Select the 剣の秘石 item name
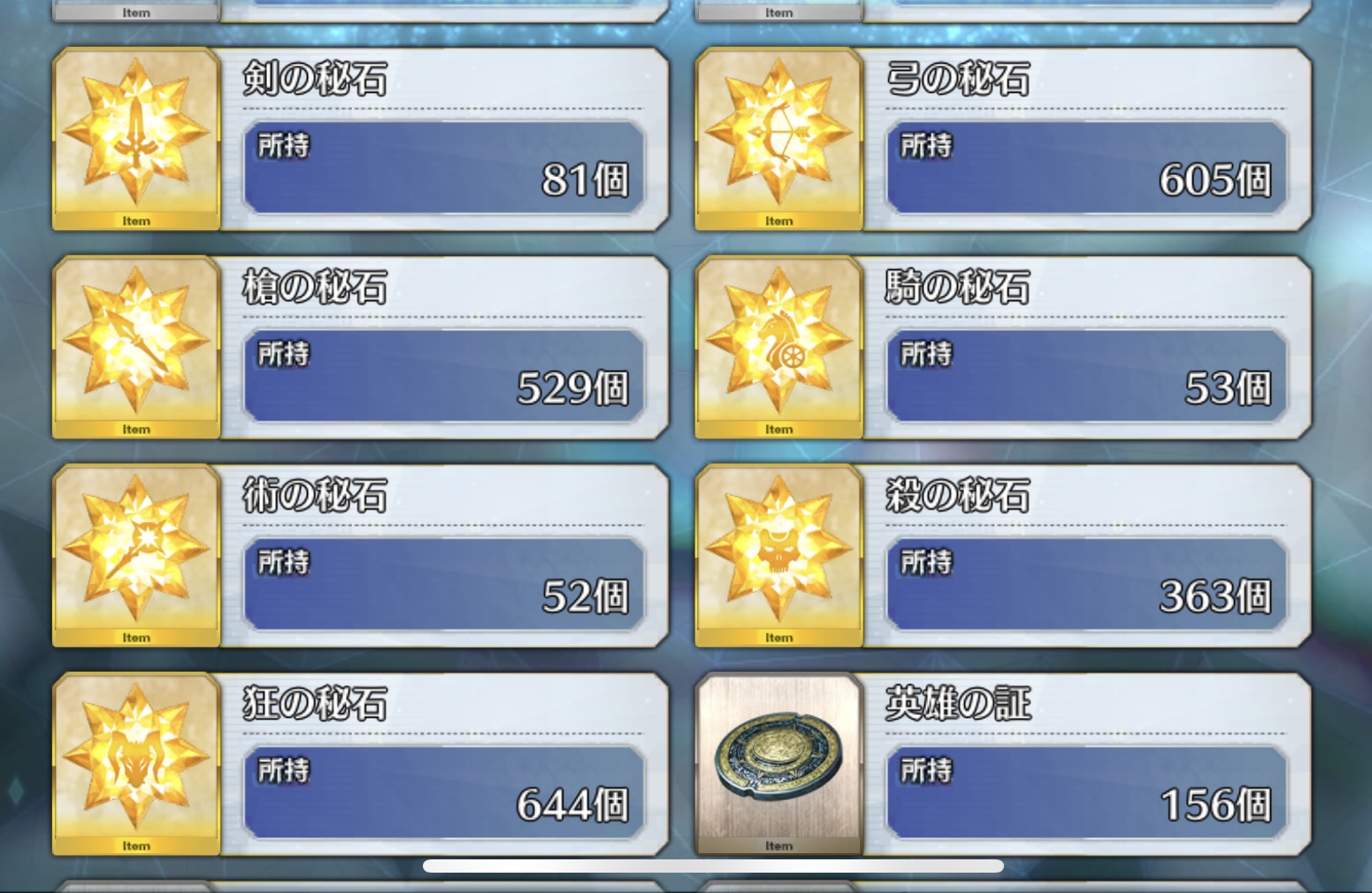The height and width of the screenshot is (893, 1372). pos(315,79)
